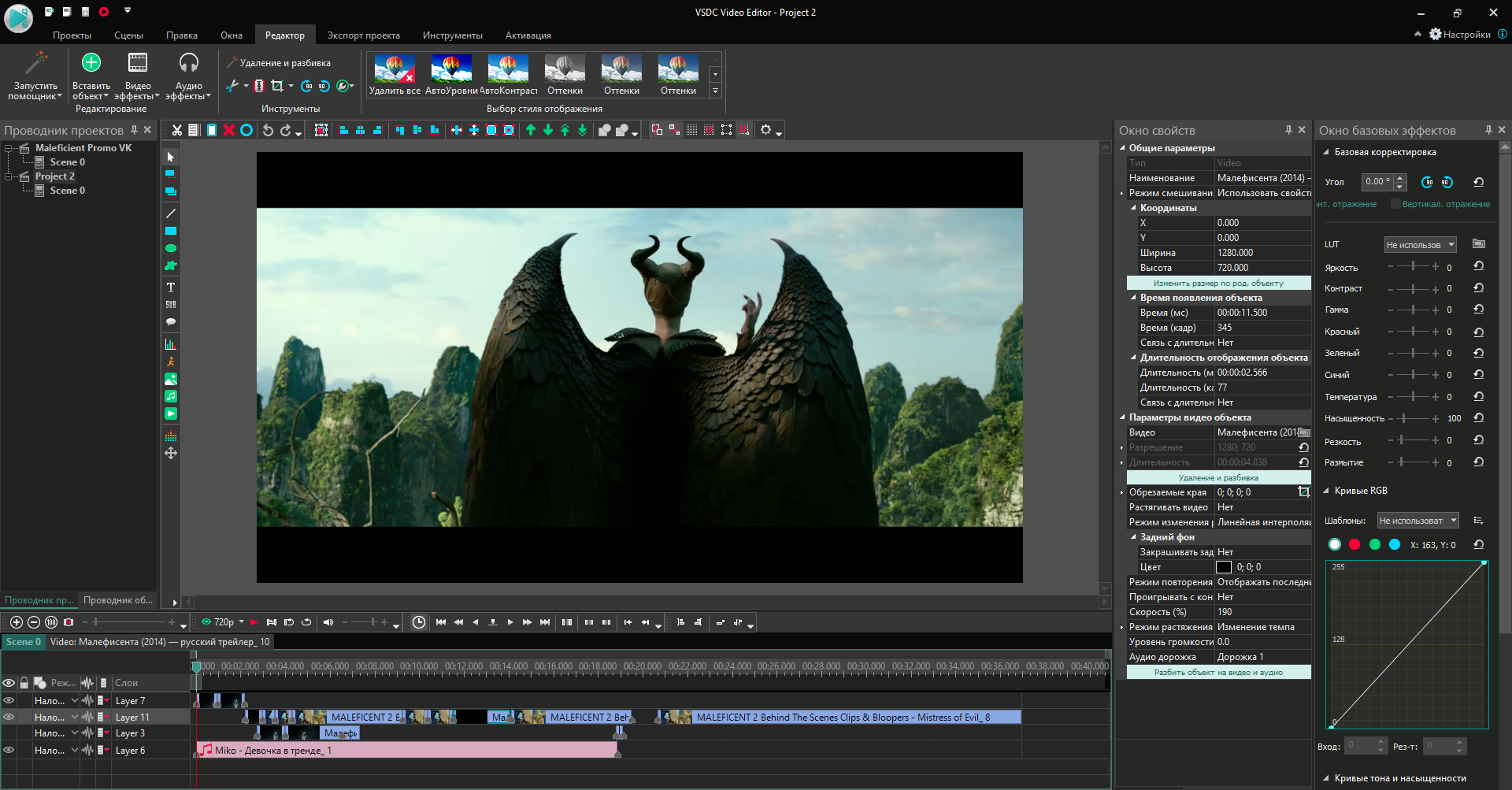Click the timeline zoom out minus icon
This screenshot has height=790, width=1512.
(x=34, y=622)
